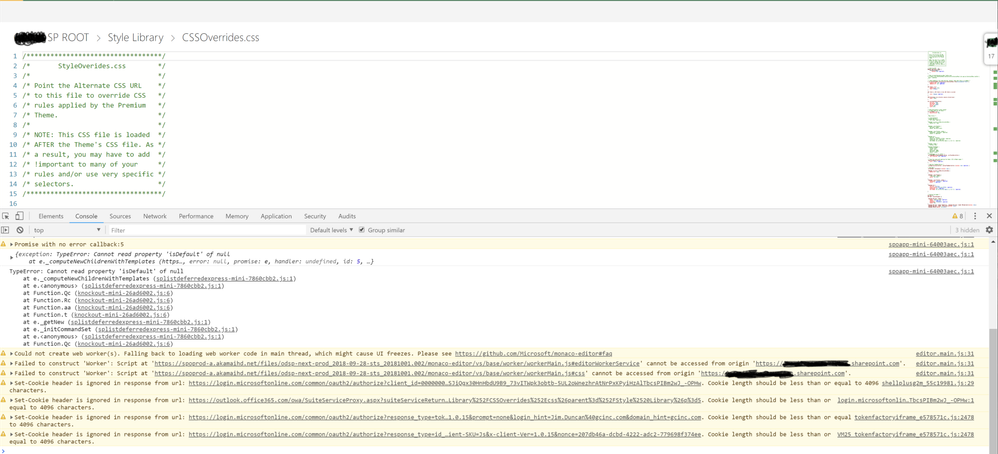Show the console sidebar icon

coord(6,230)
